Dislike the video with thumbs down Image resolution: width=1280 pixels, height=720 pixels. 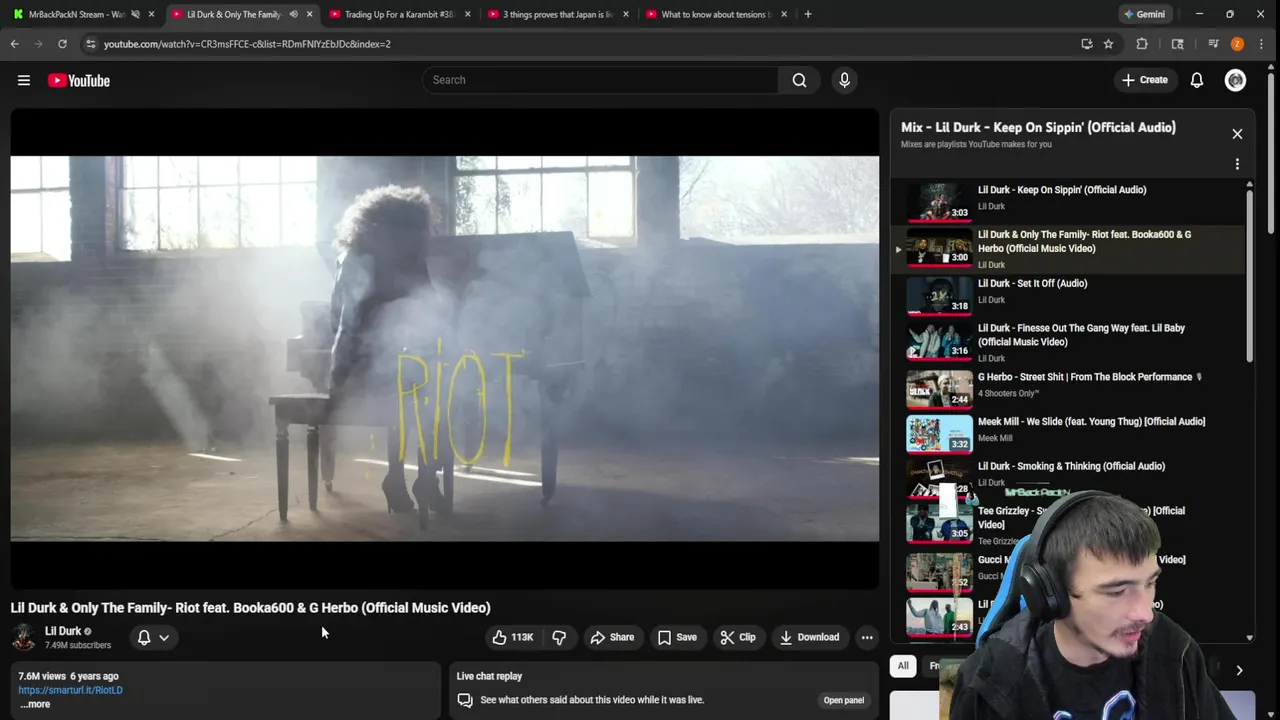tap(559, 637)
